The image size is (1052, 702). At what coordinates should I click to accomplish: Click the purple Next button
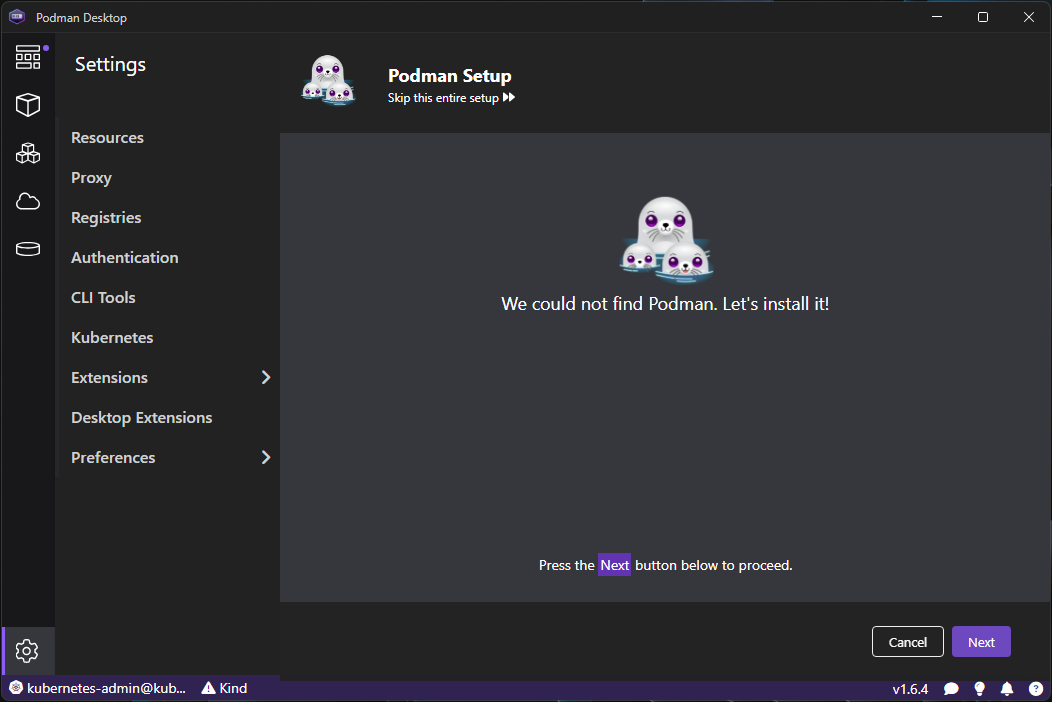(981, 642)
